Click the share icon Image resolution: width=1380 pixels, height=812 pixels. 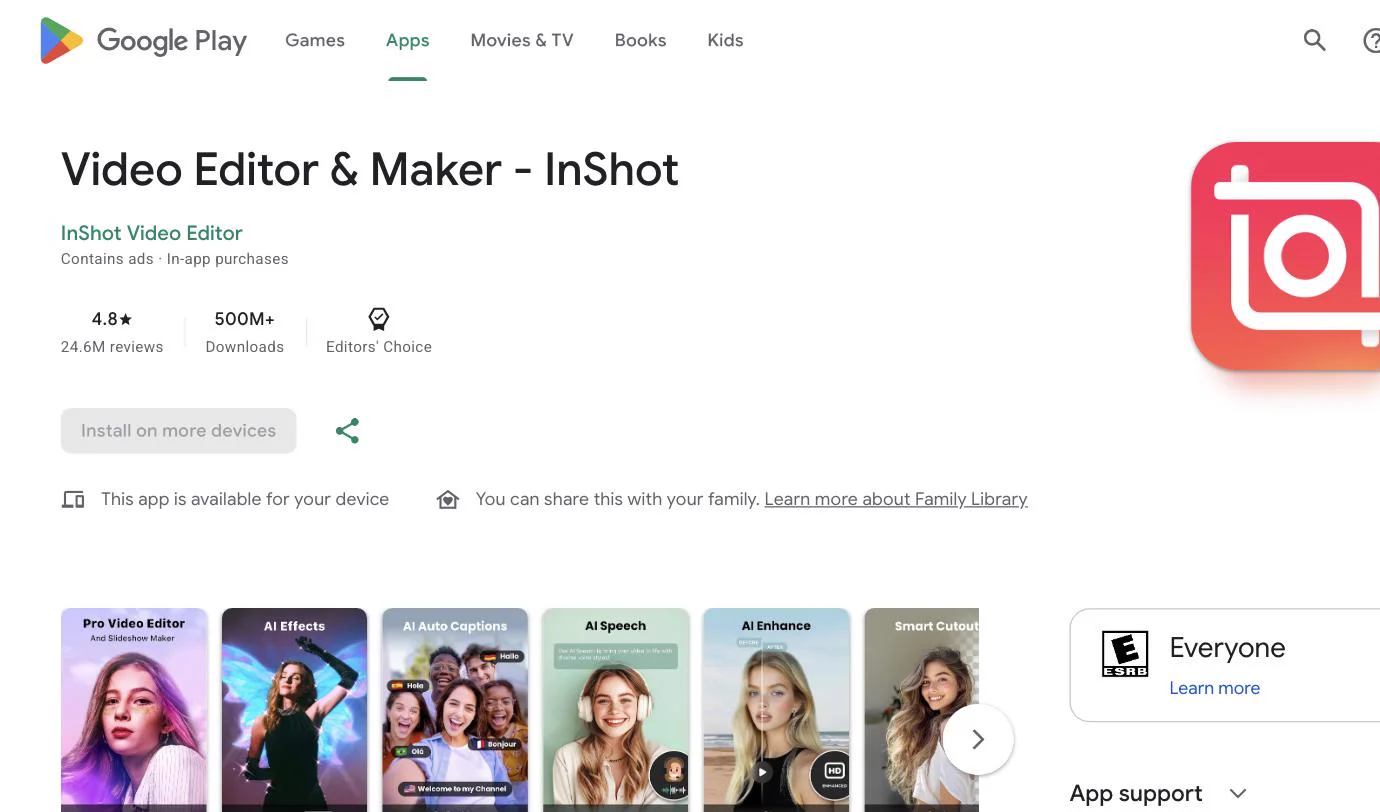click(x=347, y=431)
